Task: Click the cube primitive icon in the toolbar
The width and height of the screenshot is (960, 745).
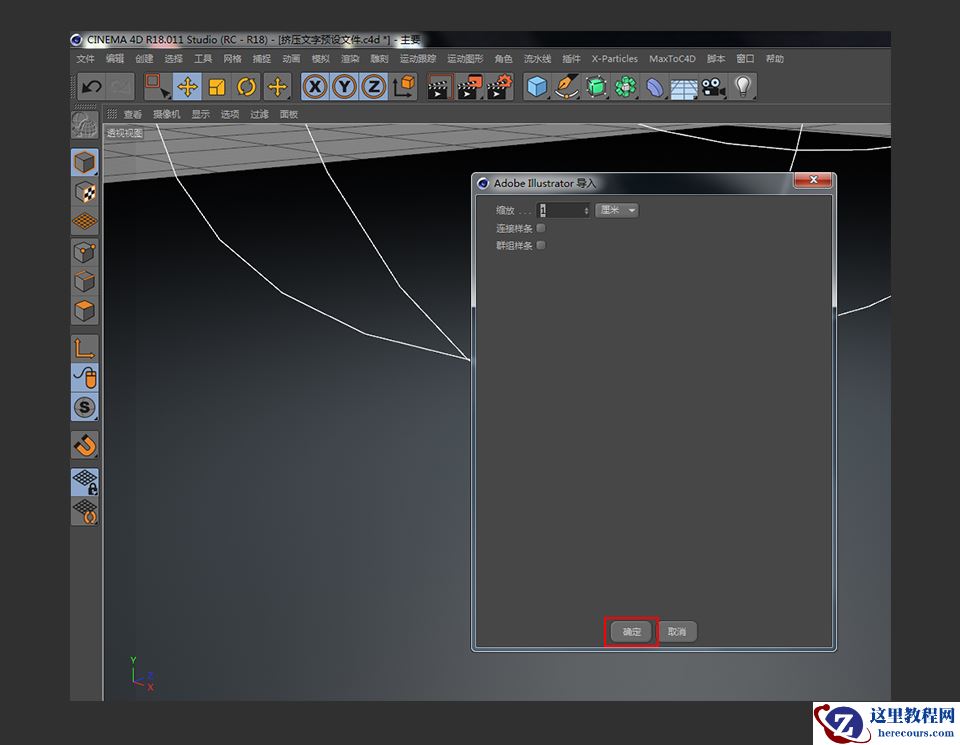Action: tap(536, 87)
